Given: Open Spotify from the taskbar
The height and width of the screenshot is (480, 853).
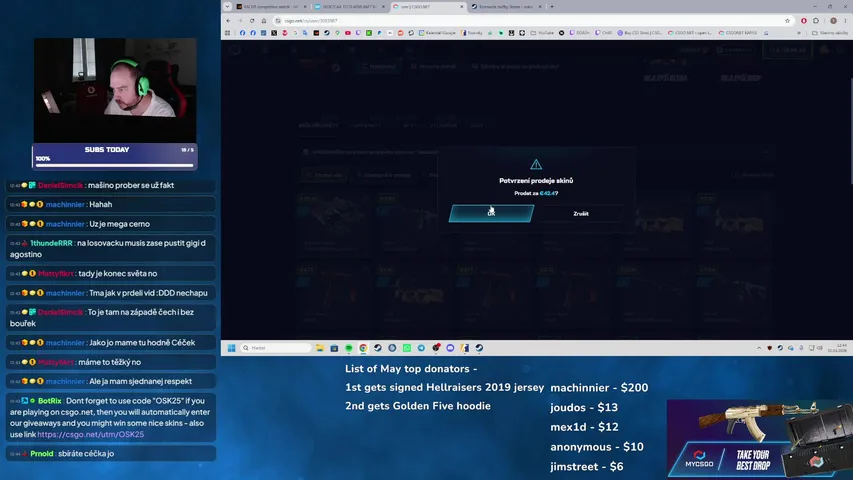Looking at the screenshot, I should pos(349,348).
